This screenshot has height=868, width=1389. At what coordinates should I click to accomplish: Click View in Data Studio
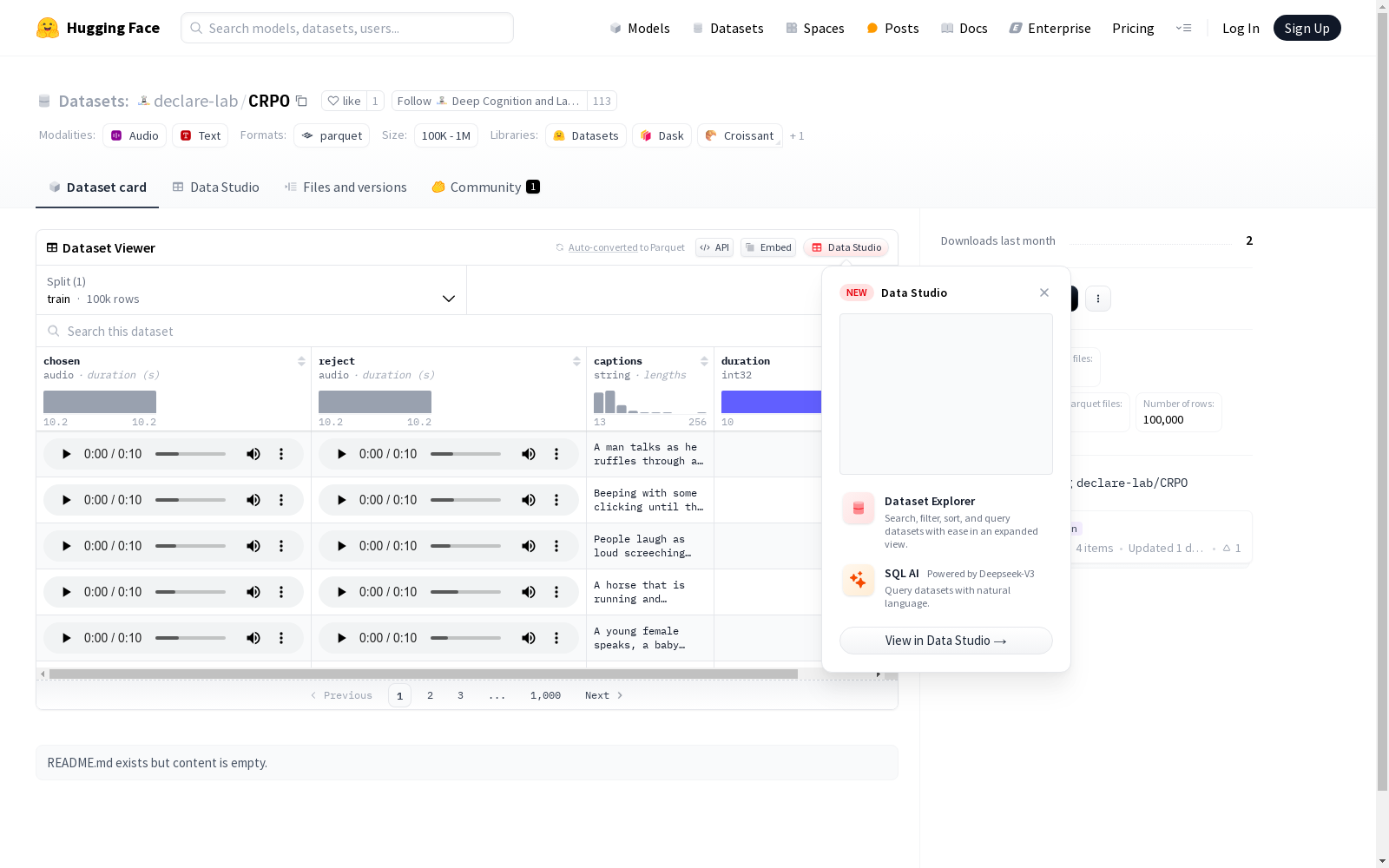pyautogui.click(x=946, y=641)
